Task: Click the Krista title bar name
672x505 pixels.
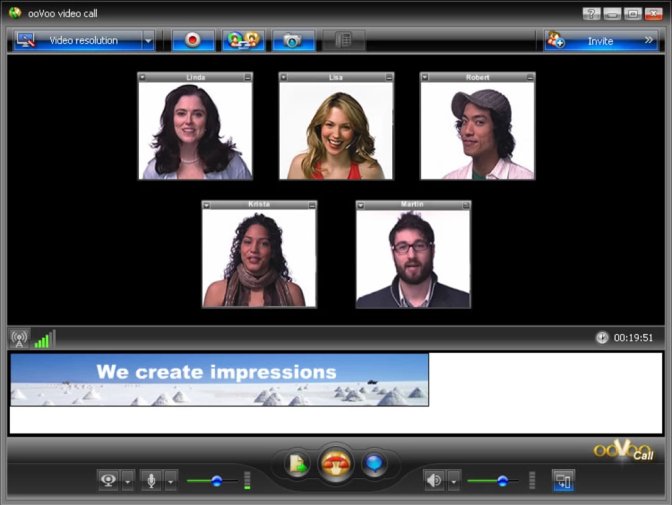Action: click(x=259, y=204)
